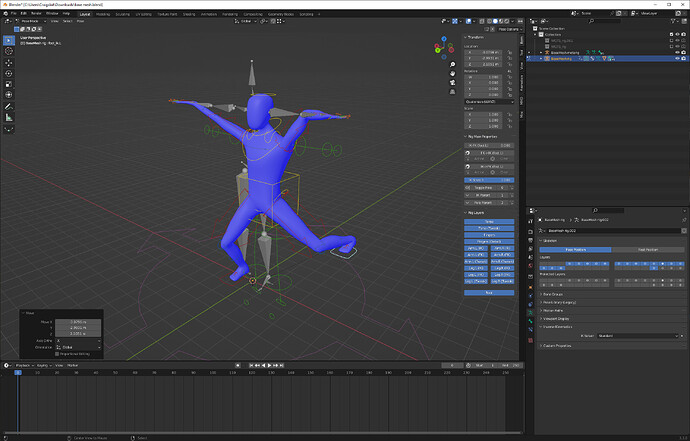Select the Annotate tool in viewport toolbar

pyautogui.click(x=9, y=107)
